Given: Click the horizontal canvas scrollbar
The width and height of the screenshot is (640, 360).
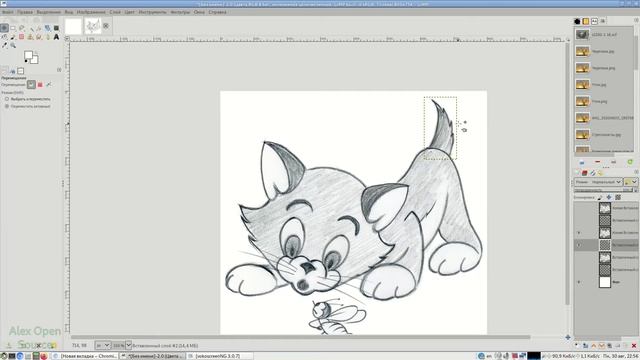Looking at the screenshot, I should tap(301, 337).
